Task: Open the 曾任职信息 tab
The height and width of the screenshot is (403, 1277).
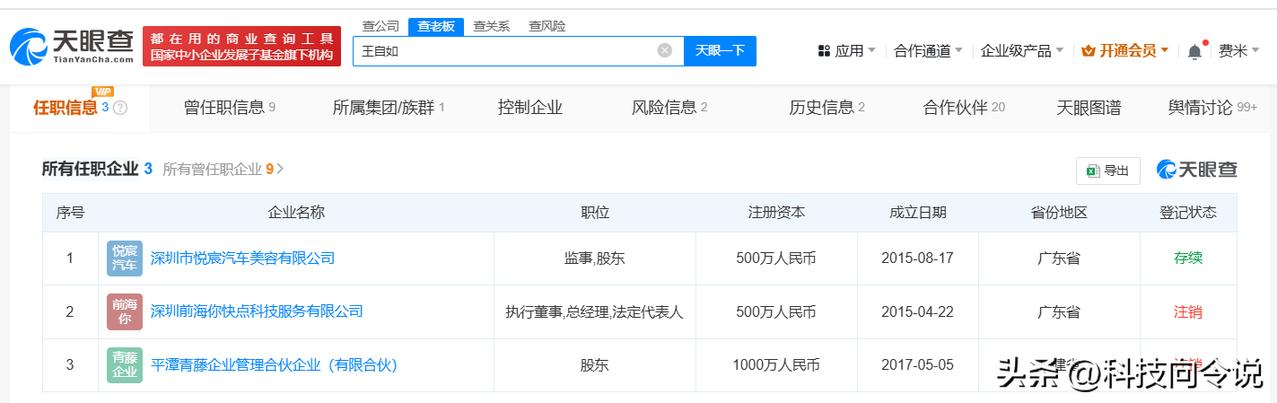Action: tap(229, 108)
